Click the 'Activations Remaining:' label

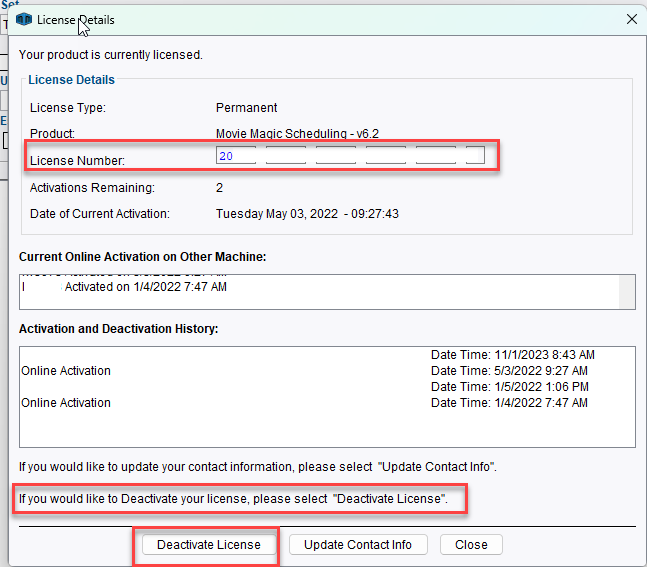[92, 188]
